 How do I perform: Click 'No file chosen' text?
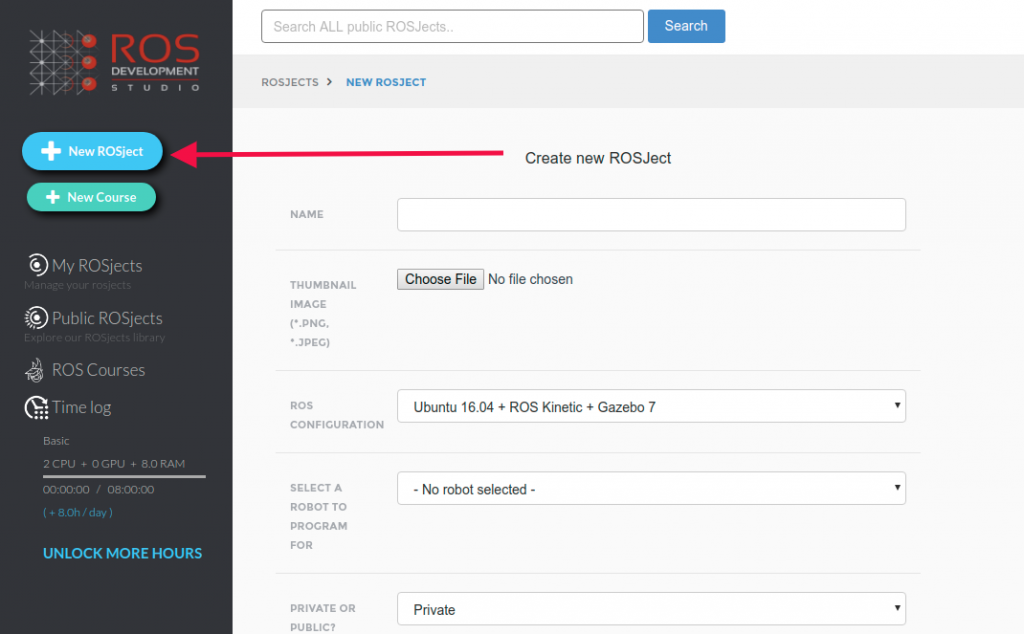(x=530, y=279)
